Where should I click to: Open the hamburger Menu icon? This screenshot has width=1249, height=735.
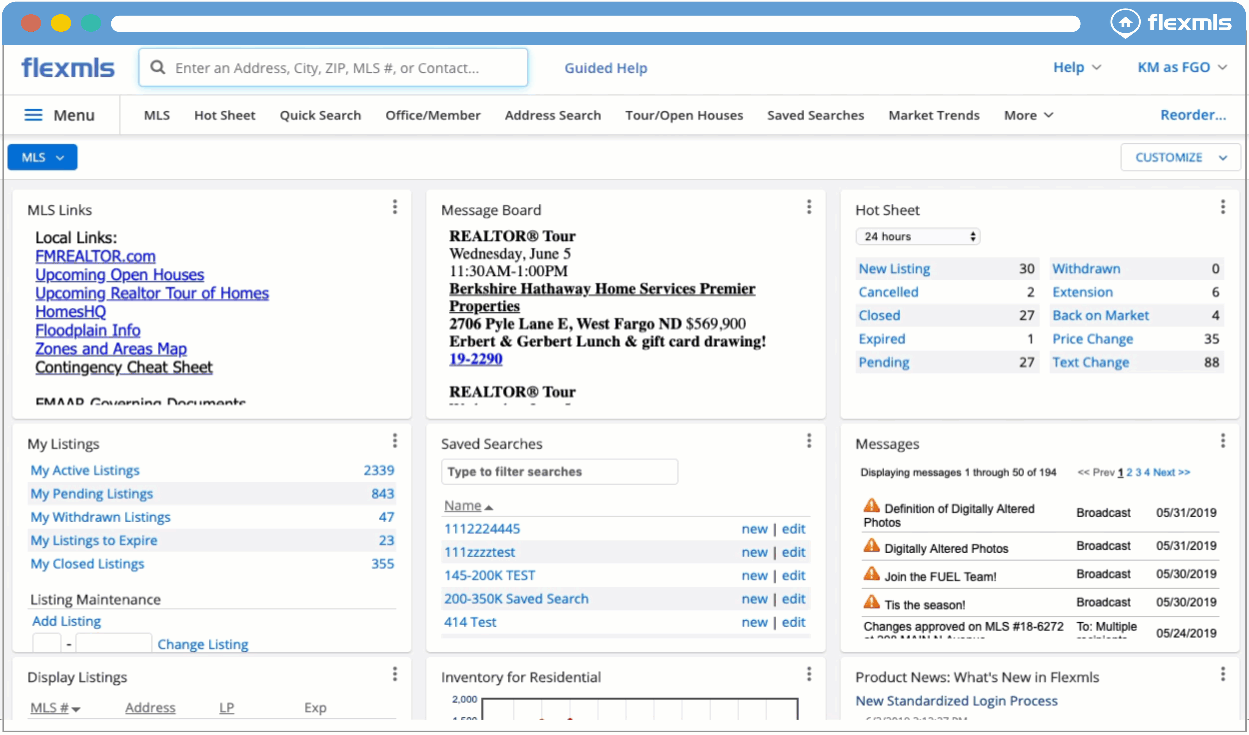tap(33, 115)
